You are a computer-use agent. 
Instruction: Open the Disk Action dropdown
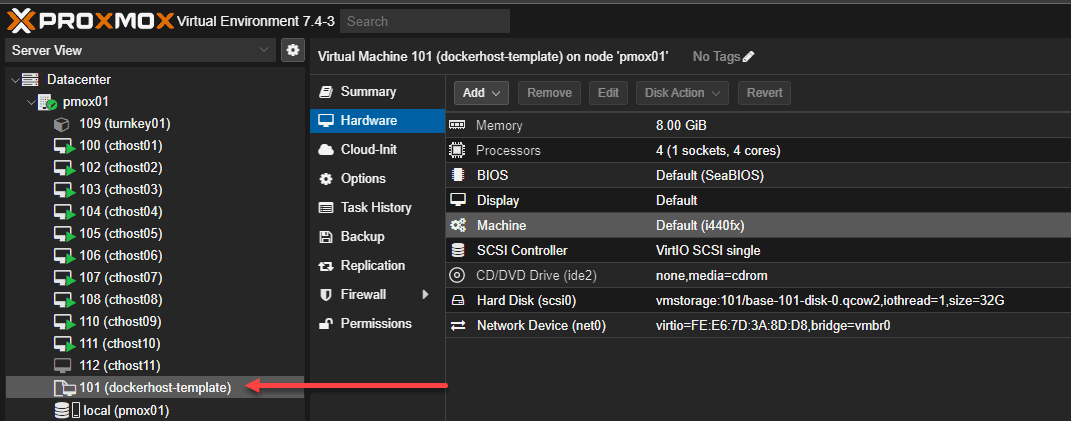point(682,93)
